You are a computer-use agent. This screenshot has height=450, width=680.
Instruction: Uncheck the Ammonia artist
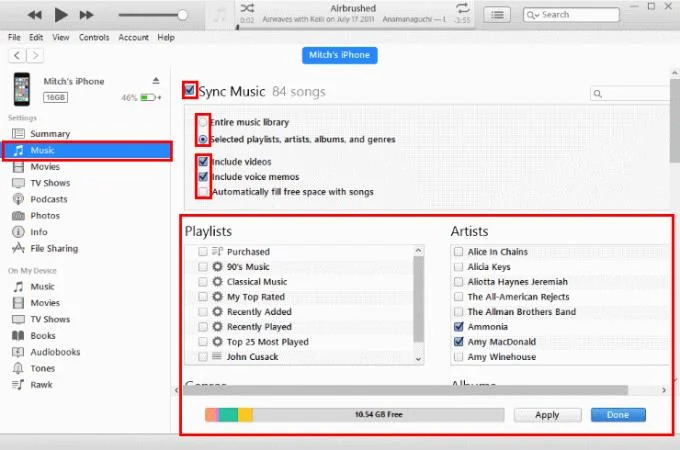pyautogui.click(x=458, y=326)
